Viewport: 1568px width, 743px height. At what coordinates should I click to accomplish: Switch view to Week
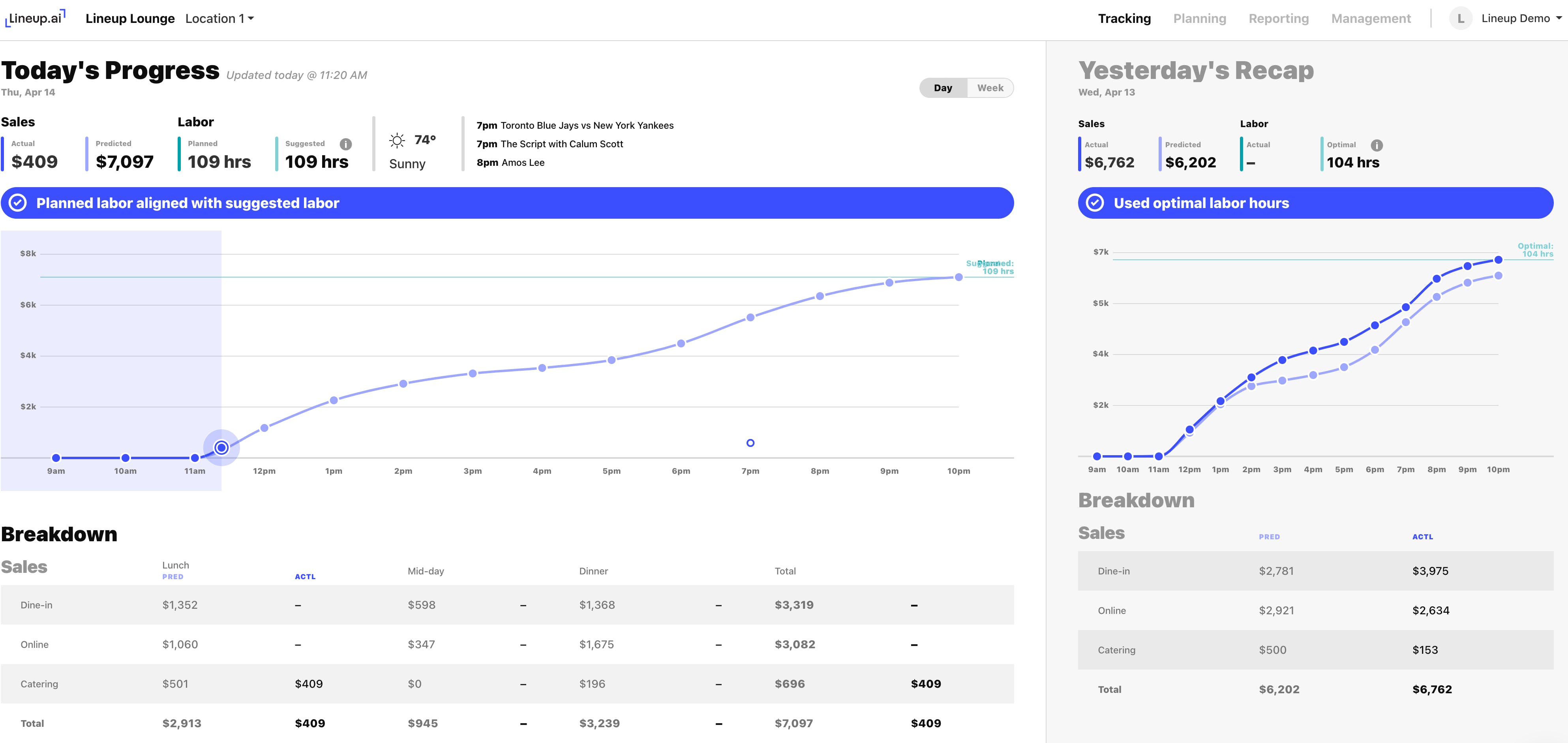pyautogui.click(x=990, y=88)
